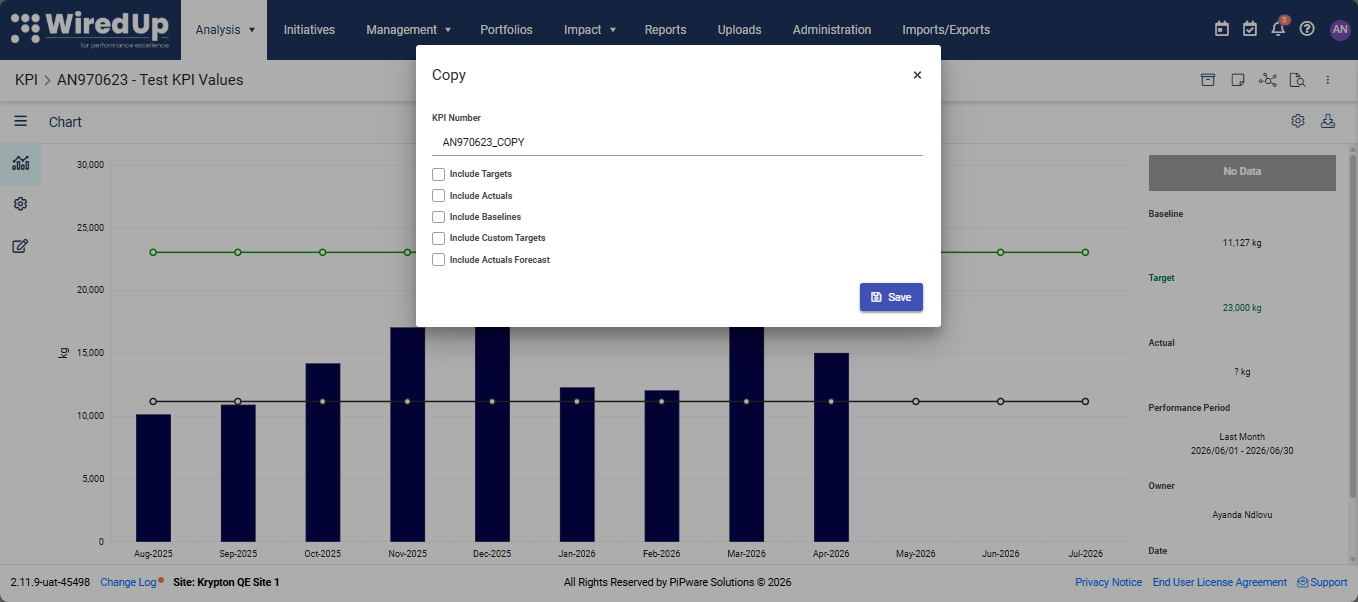1358x602 pixels.
Task: Open the Impact dropdown menu
Action: point(589,30)
